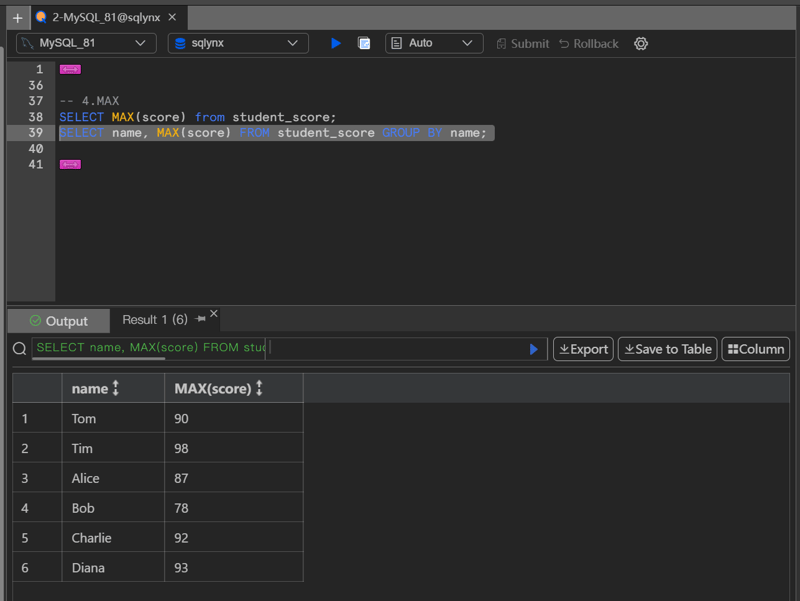Select the cell containing Charlie

113,538
